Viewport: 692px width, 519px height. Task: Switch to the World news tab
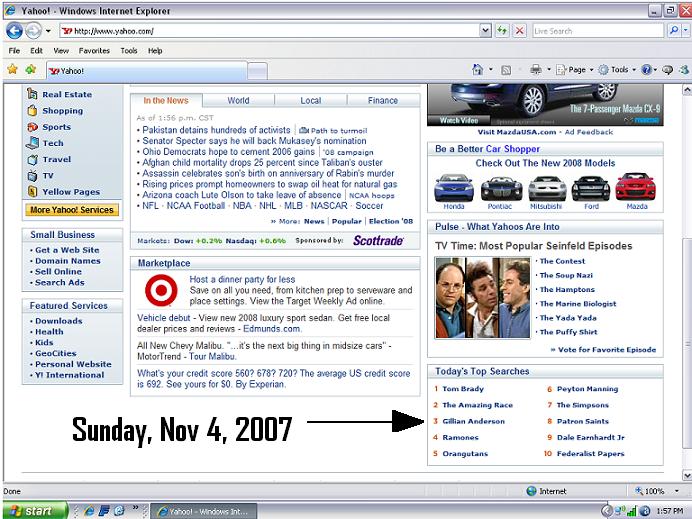point(238,101)
